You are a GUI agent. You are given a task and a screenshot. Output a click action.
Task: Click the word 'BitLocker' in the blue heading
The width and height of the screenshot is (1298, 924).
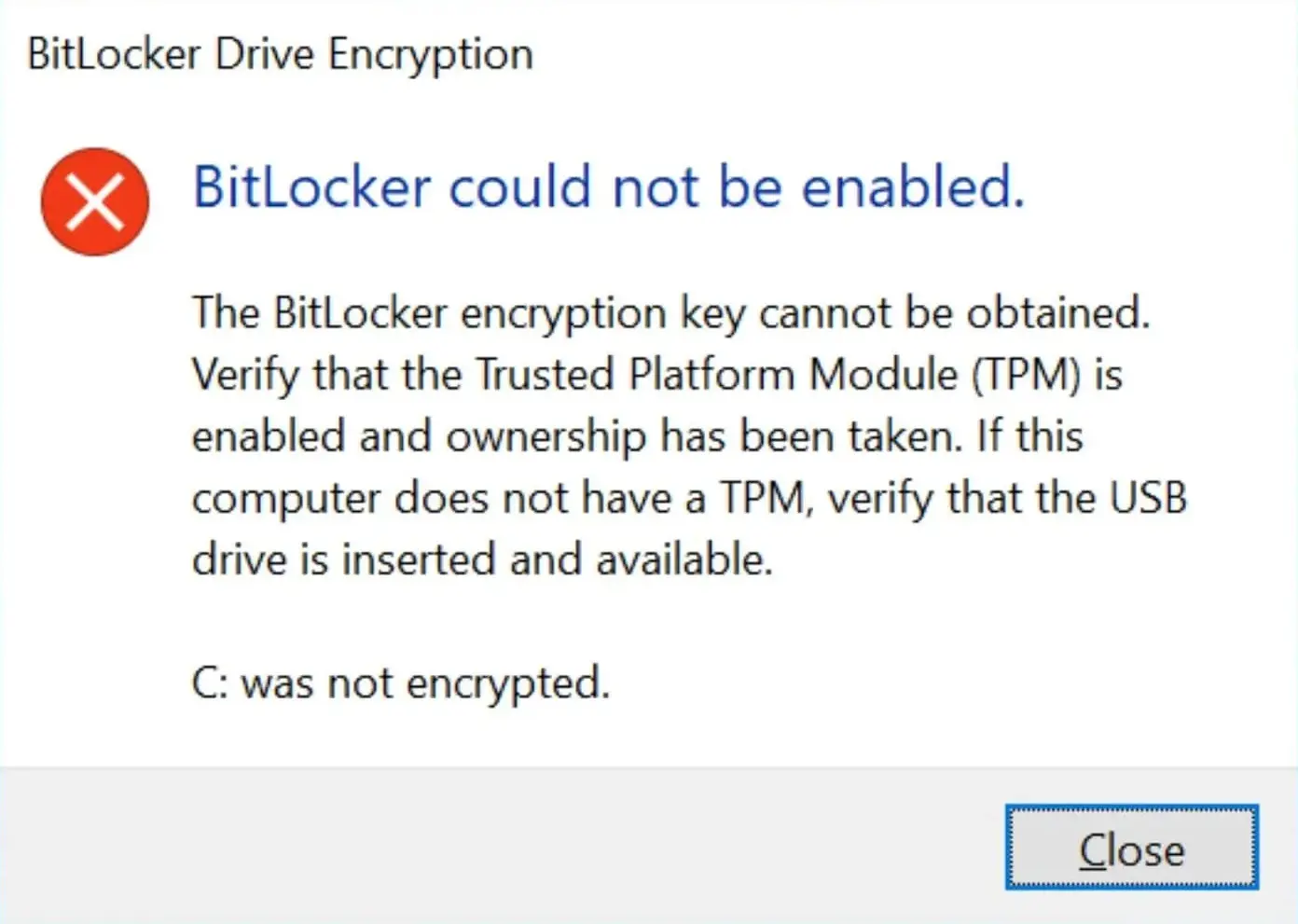(311, 186)
